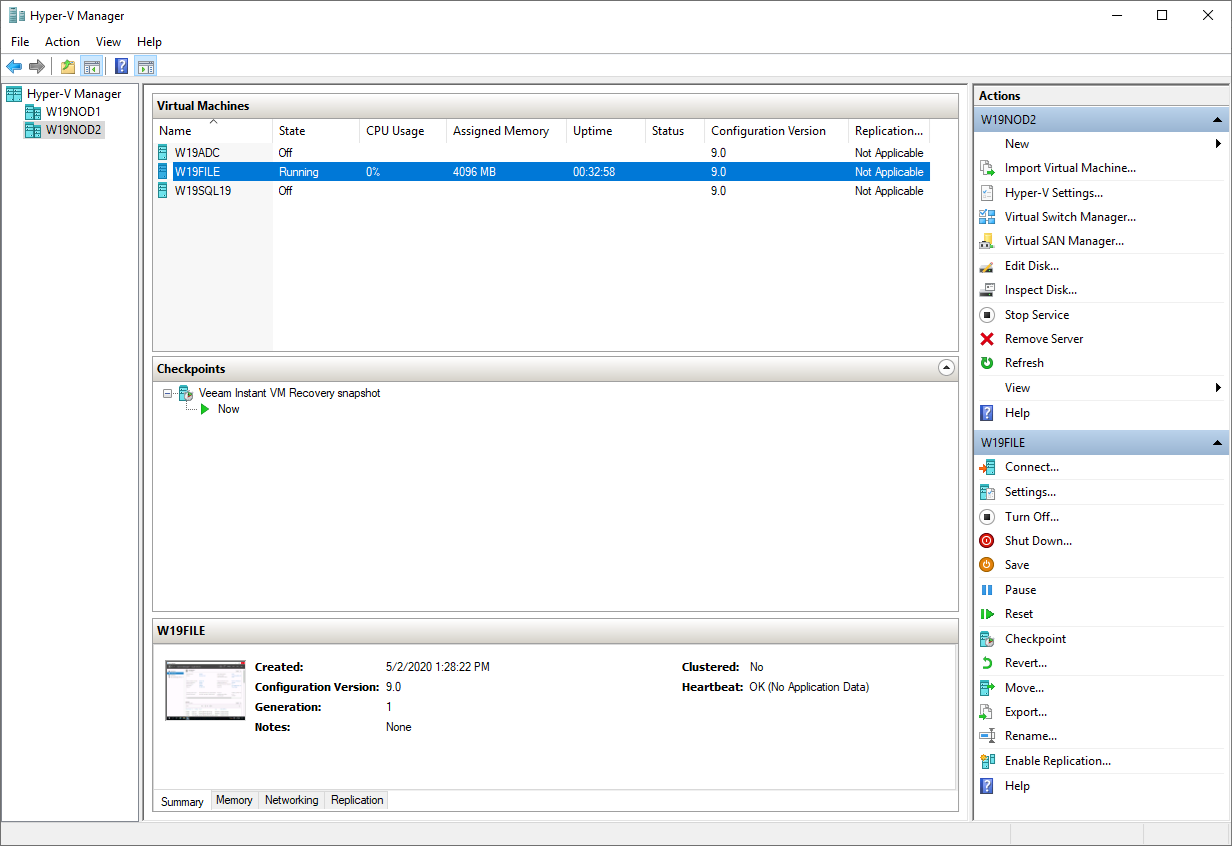Click Help under W19FILE actions

pyautogui.click(x=1017, y=786)
